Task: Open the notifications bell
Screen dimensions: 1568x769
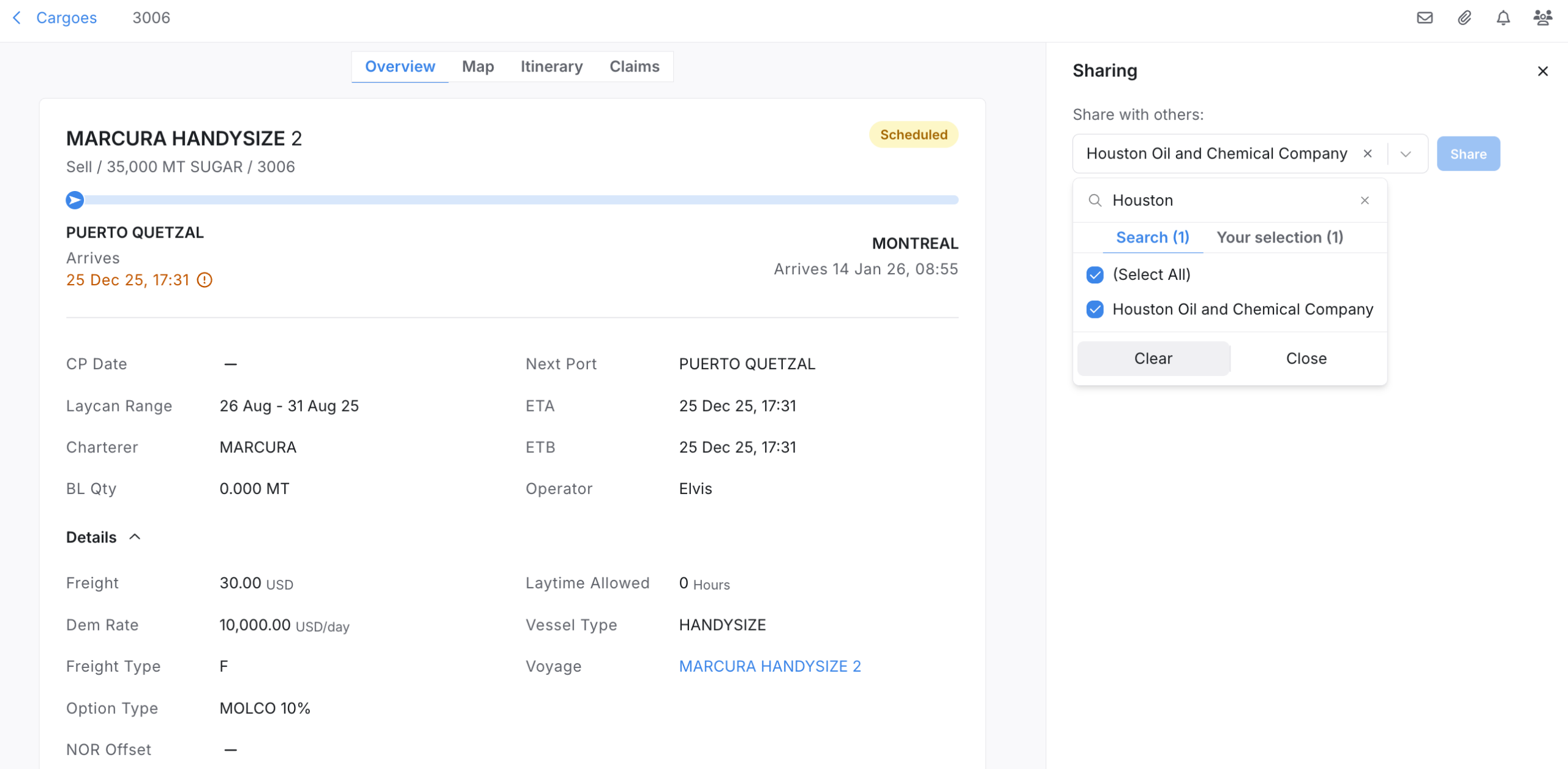Action: tap(1503, 18)
